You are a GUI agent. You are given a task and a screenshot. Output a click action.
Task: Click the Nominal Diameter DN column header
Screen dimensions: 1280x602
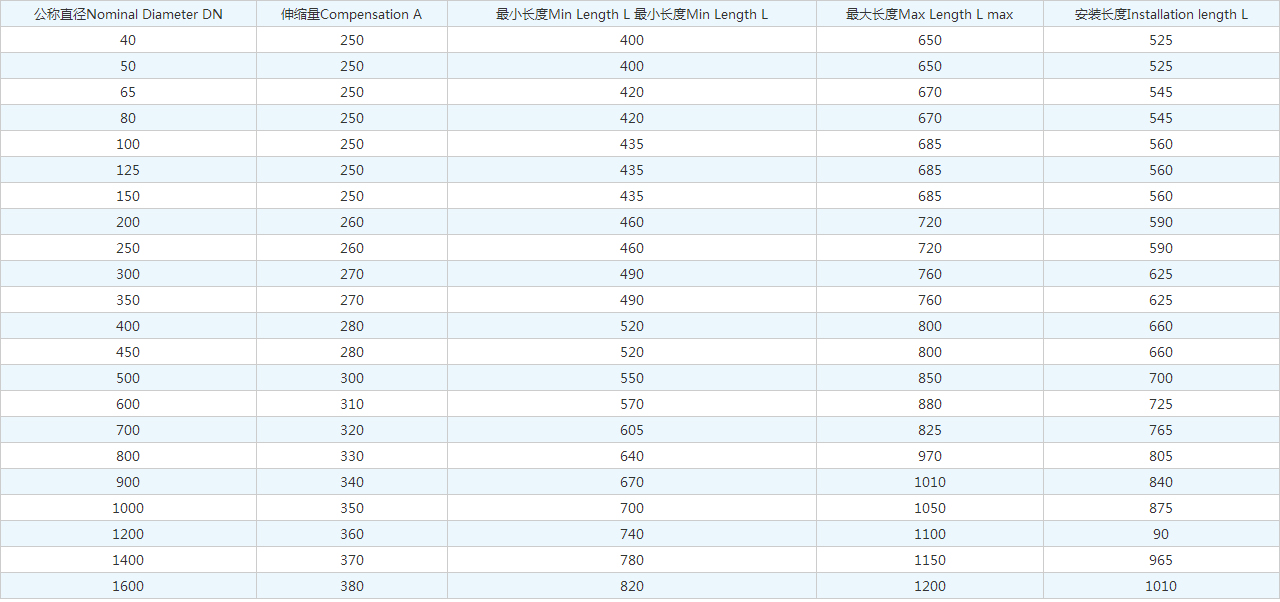pos(128,14)
